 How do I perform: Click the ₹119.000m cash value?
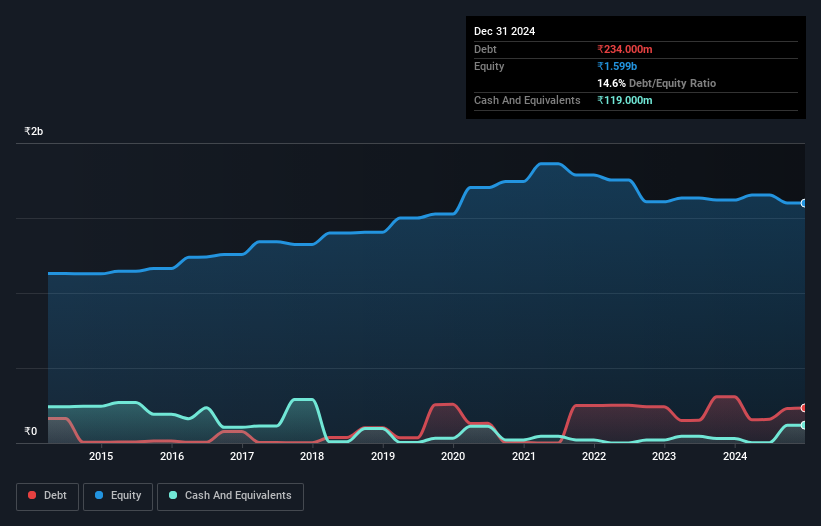click(625, 100)
